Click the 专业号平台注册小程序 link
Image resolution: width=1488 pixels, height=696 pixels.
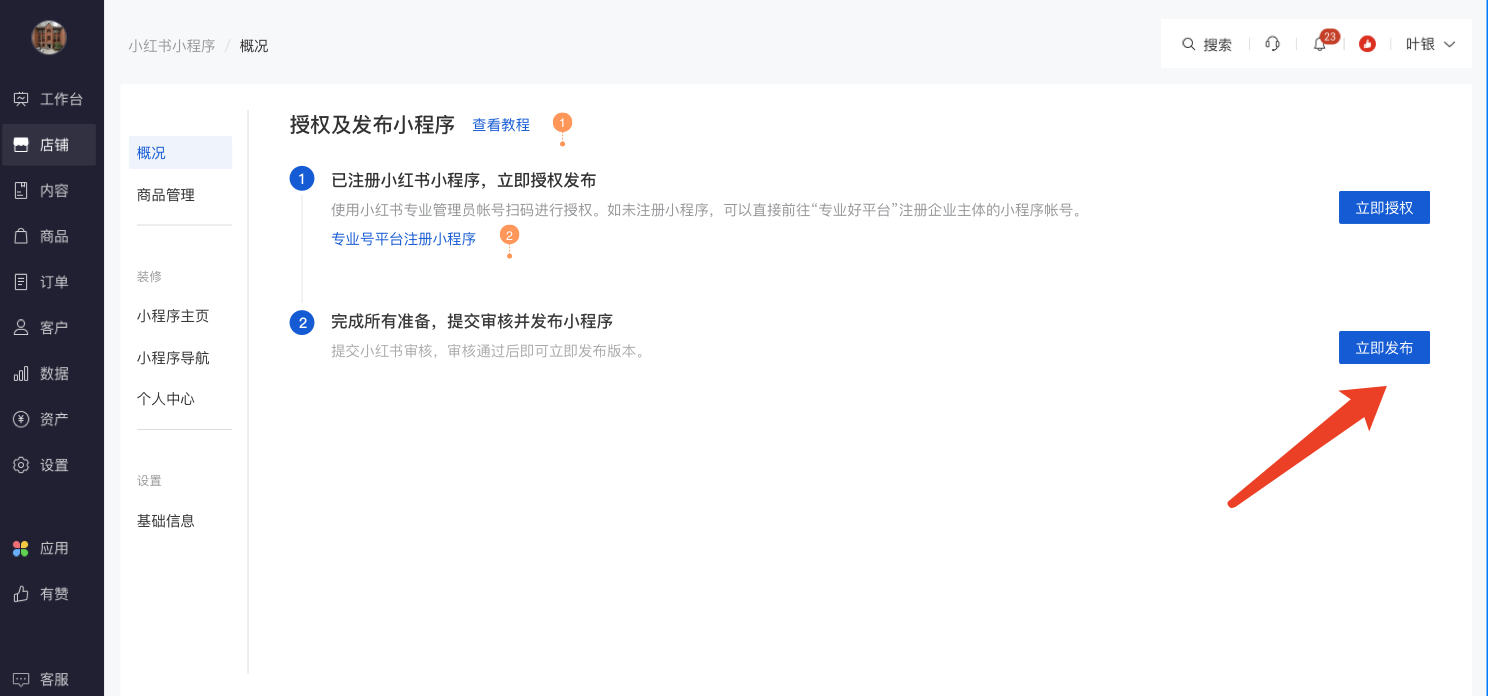click(x=404, y=239)
